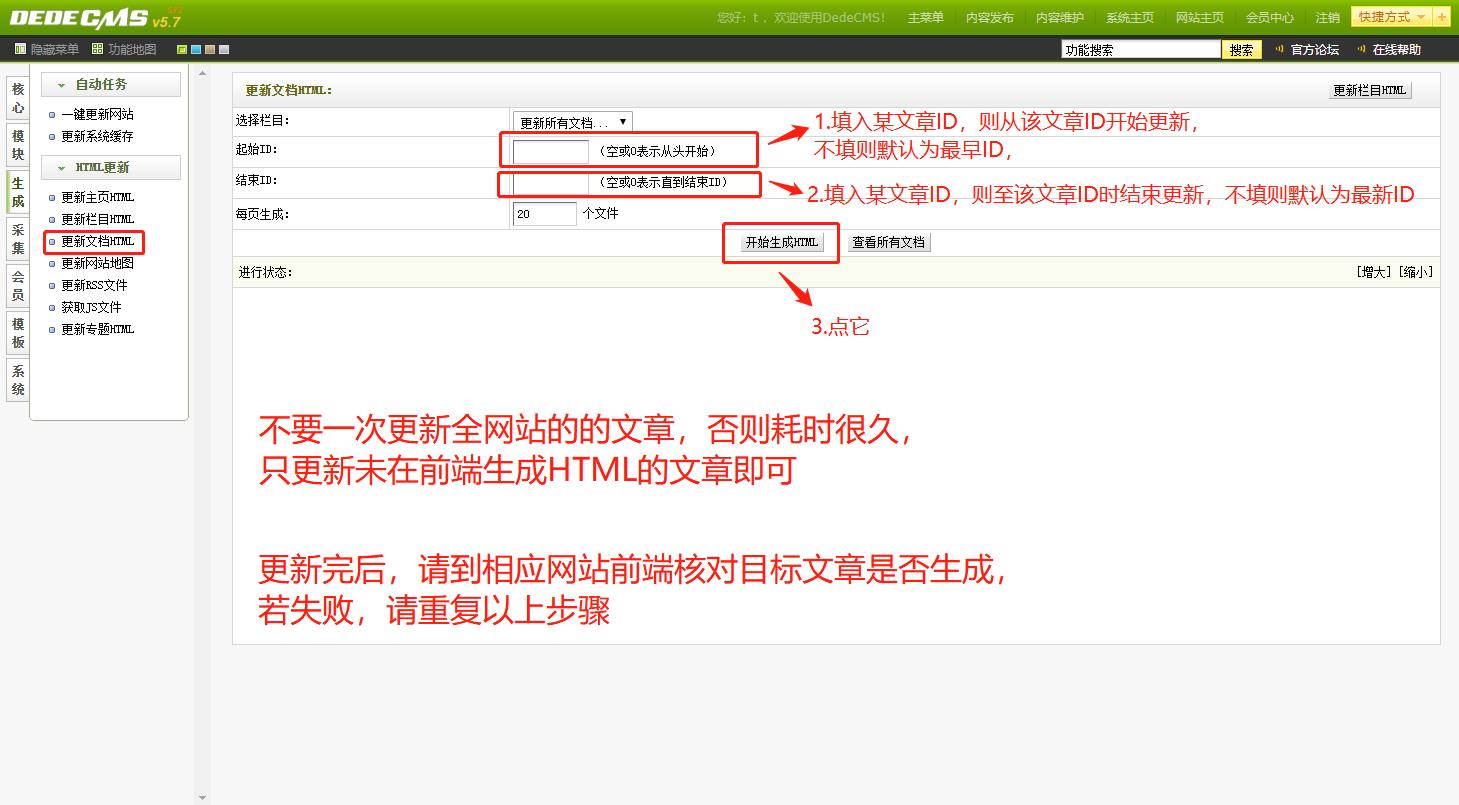Screen dimensions: 1459x805
Task: Click the DedeCMS v5.7 logo
Action: (x=95, y=18)
